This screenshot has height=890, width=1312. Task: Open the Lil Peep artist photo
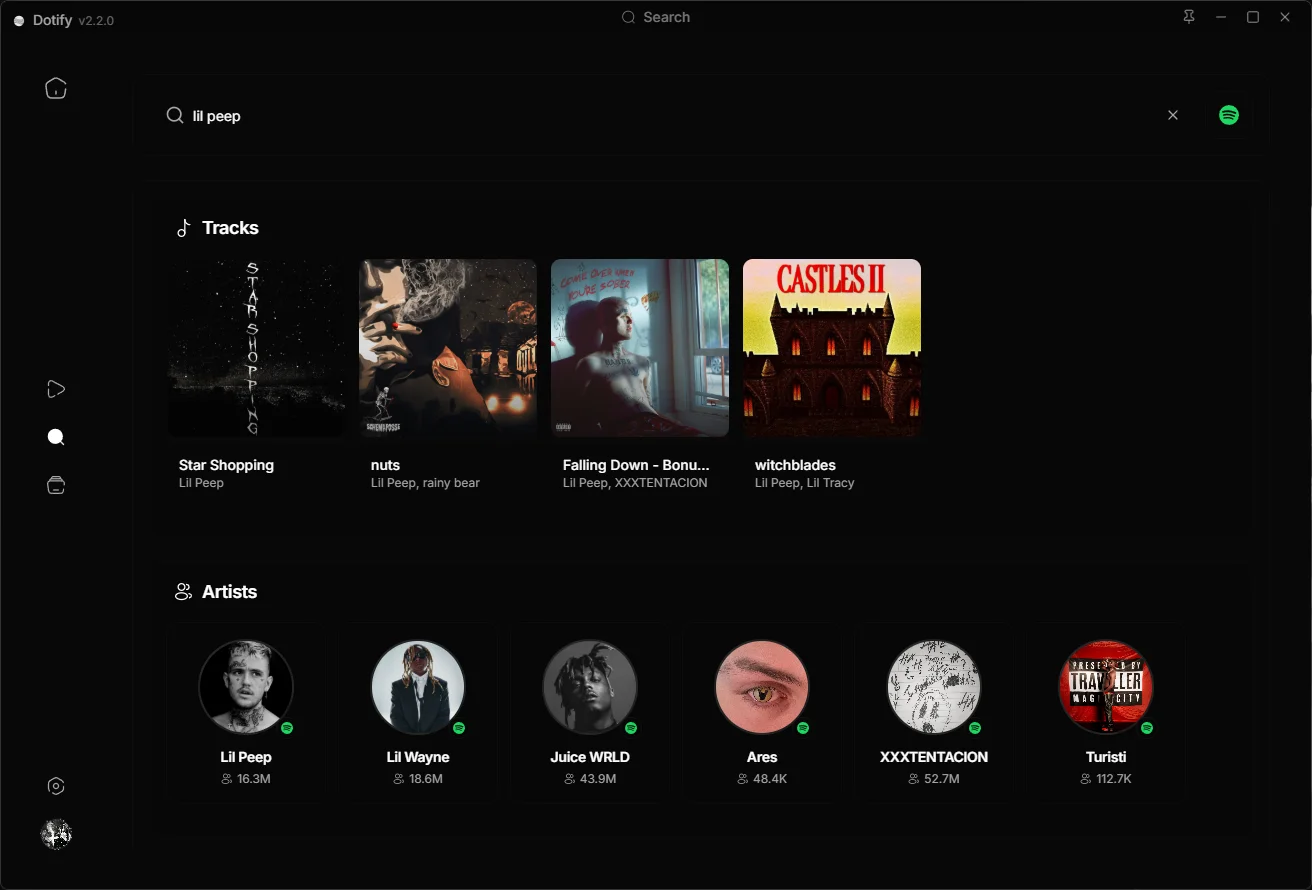tap(246, 687)
